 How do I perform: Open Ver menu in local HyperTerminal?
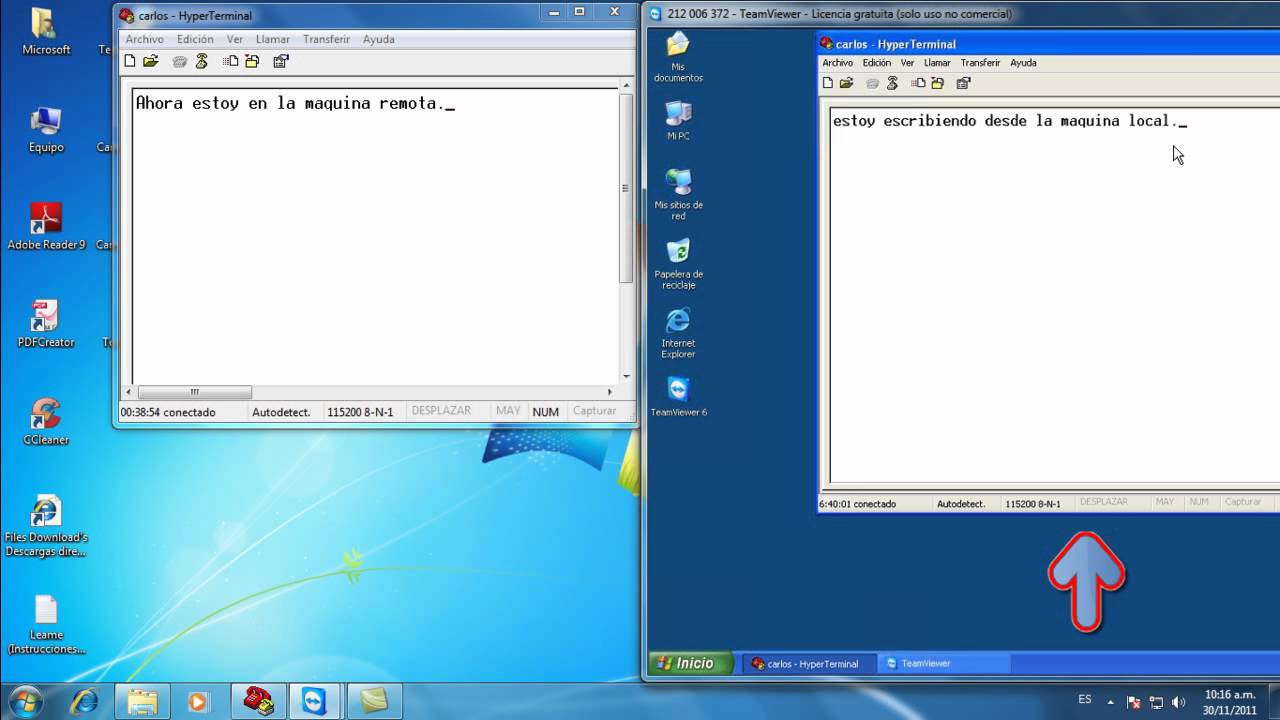235,39
